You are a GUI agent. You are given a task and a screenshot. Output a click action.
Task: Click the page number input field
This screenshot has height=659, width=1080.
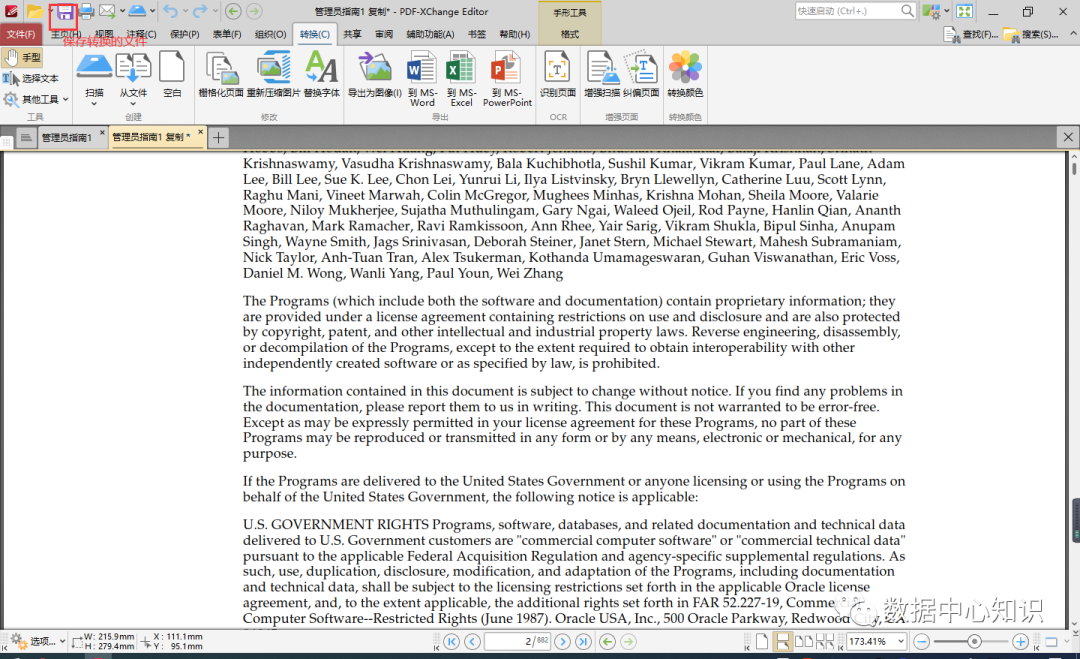[x=517, y=642]
